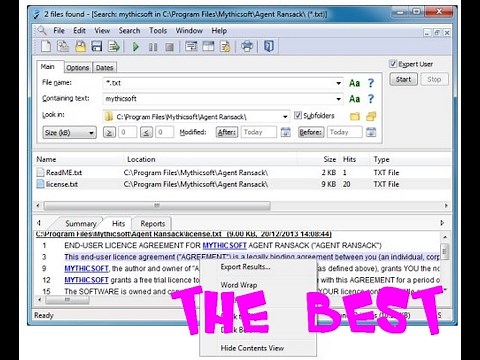Screen dimensions: 480x360
Task: Click question mark help beside File name
Action: pos(371,83)
